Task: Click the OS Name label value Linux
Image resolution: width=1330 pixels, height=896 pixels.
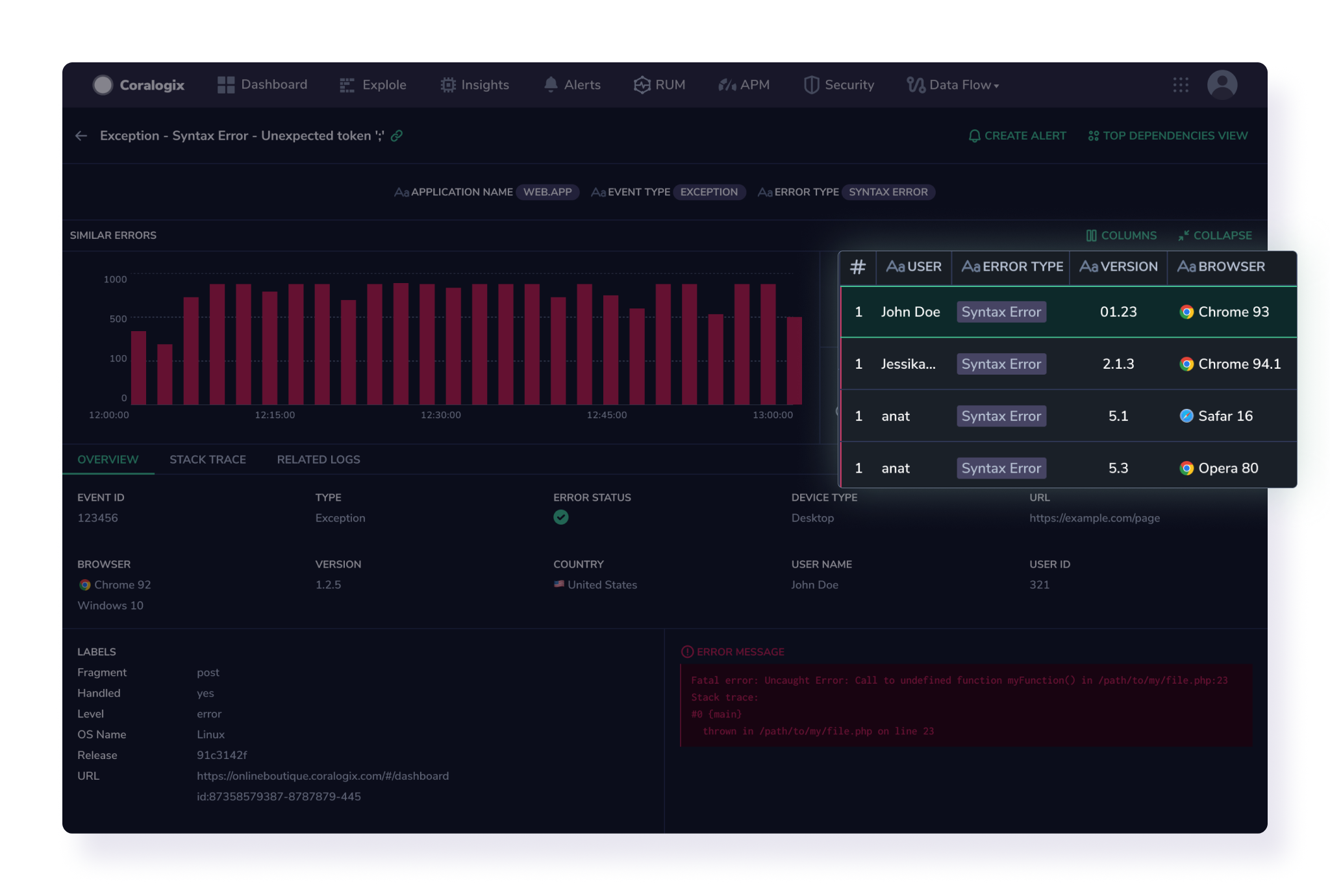Action: pyautogui.click(x=210, y=734)
